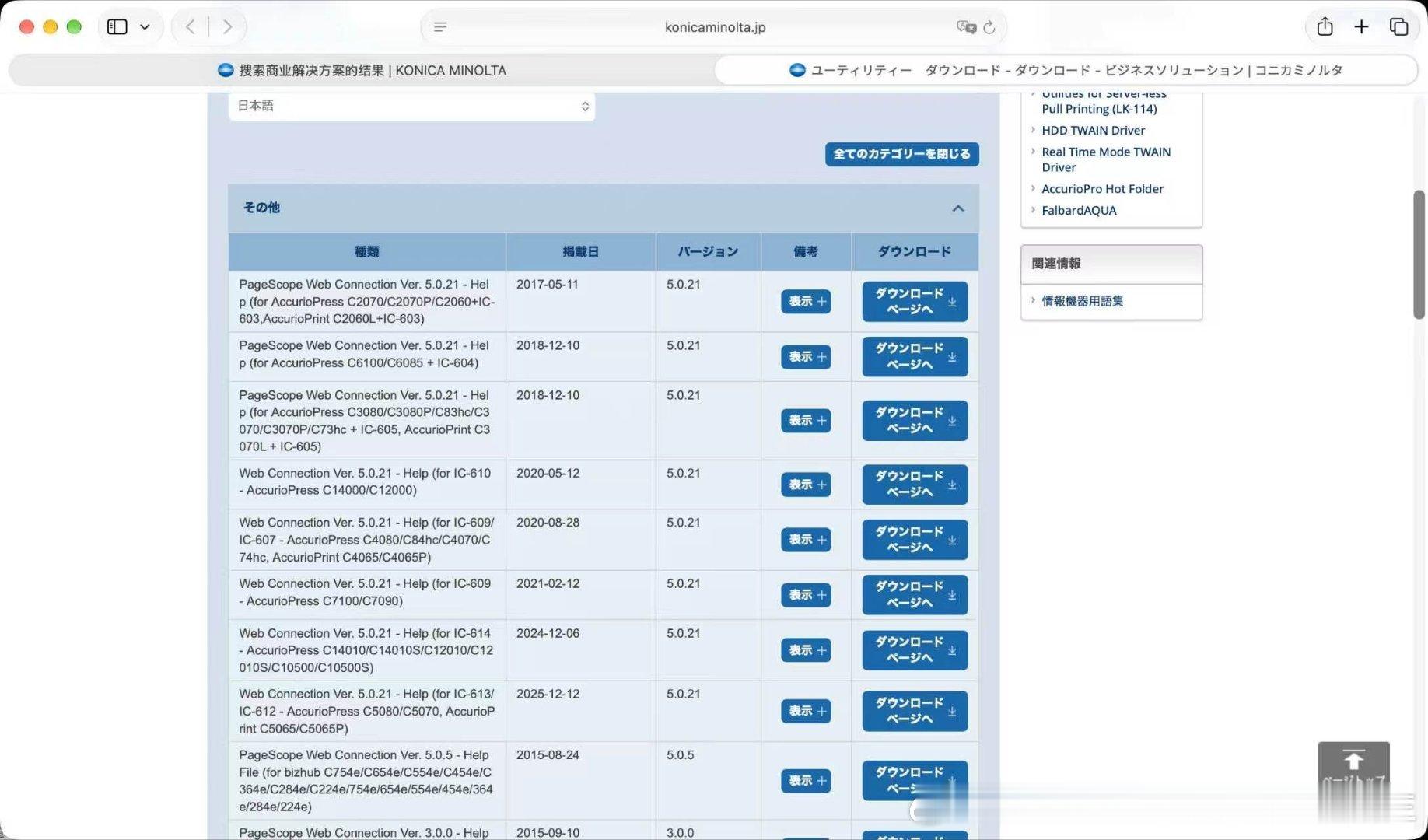This screenshot has width=1428, height=840.
Task: Show the tab overview
Action: [x=1398, y=26]
